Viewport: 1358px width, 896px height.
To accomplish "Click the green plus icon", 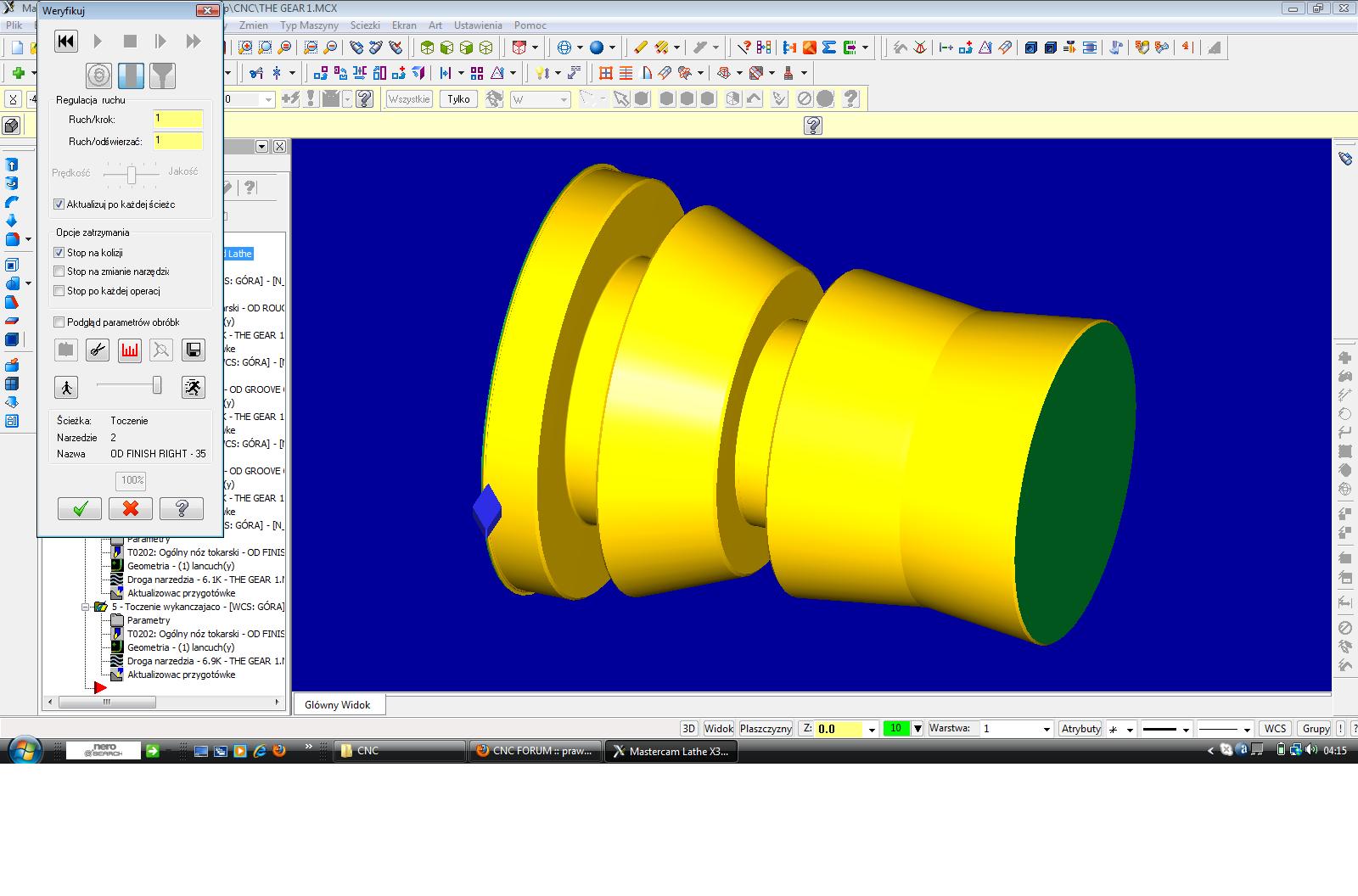I will [x=17, y=73].
